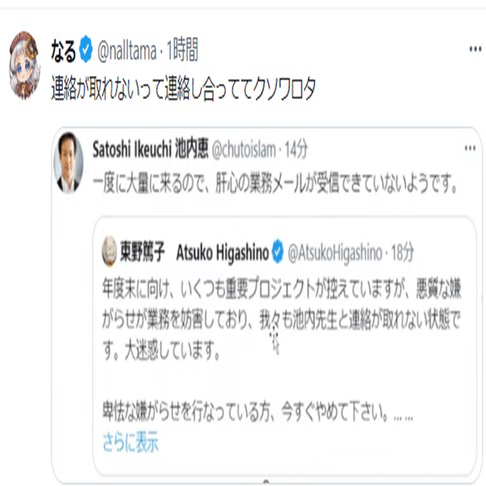
Task: Click the Satoshi Ikeuchi 池内恵 display name
Action: coord(150,149)
